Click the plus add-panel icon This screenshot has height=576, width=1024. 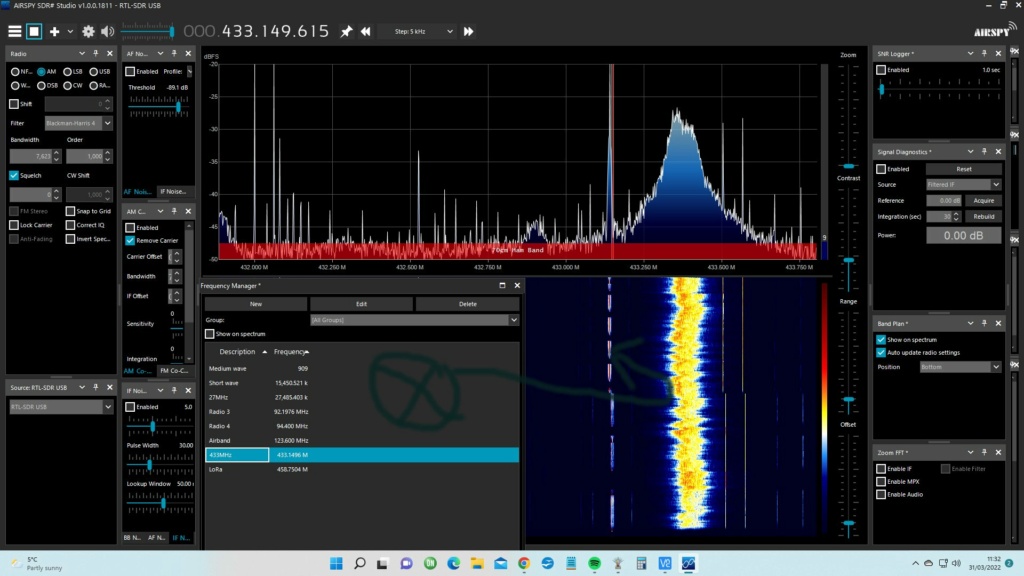[54, 31]
